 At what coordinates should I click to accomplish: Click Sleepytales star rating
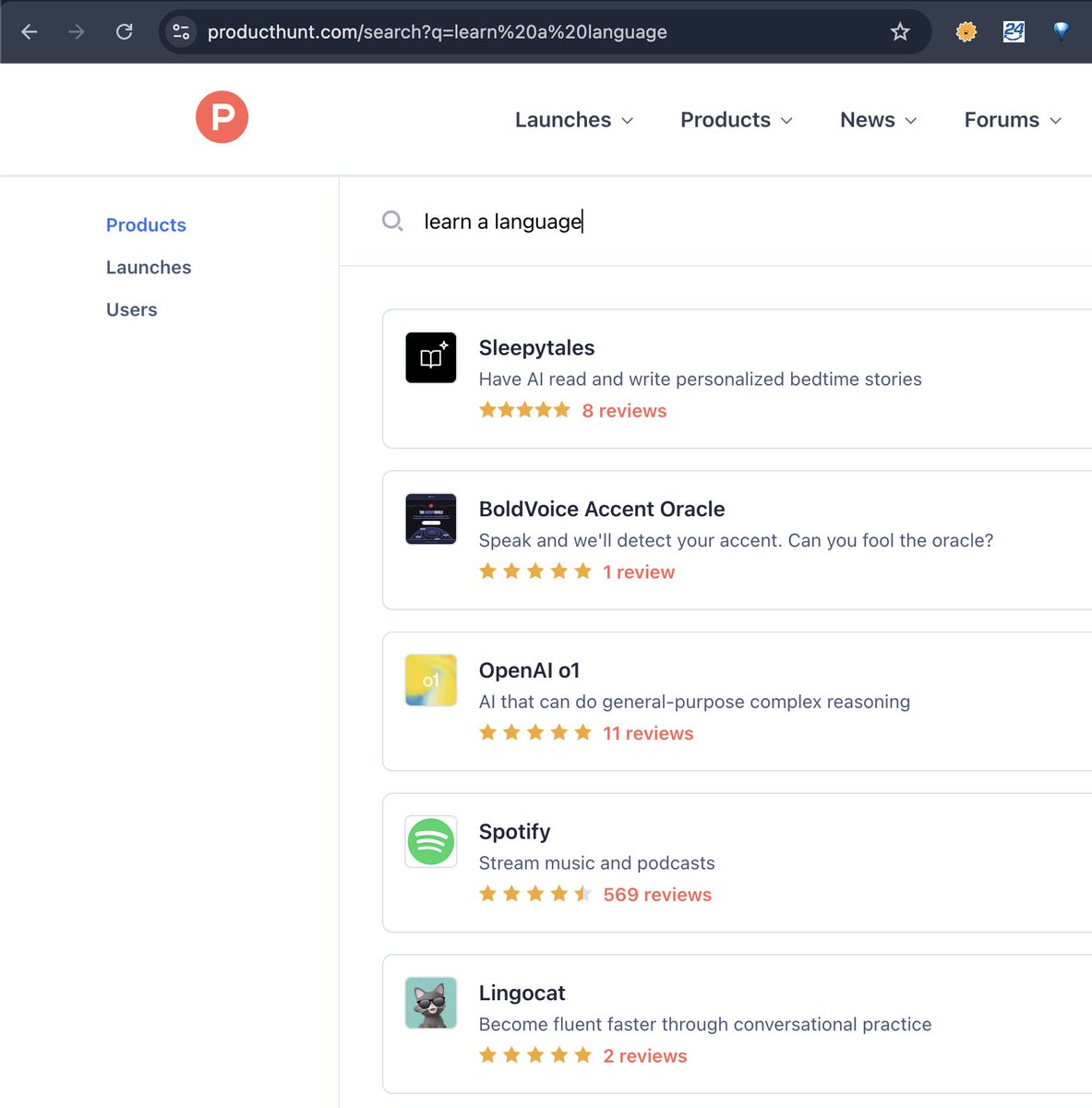[525, 410]
